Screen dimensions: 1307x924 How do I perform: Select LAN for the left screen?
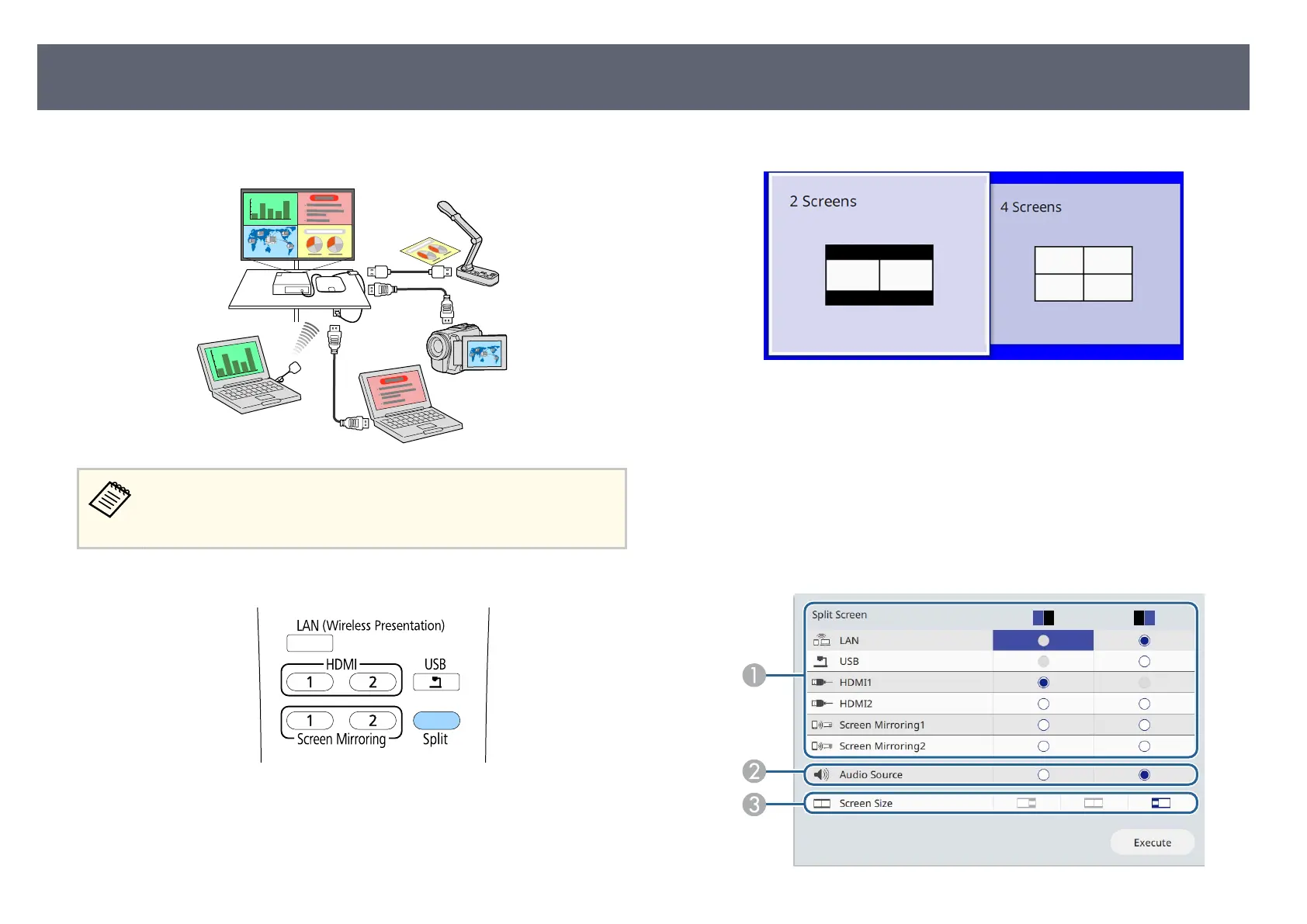tap(1043, 641)
